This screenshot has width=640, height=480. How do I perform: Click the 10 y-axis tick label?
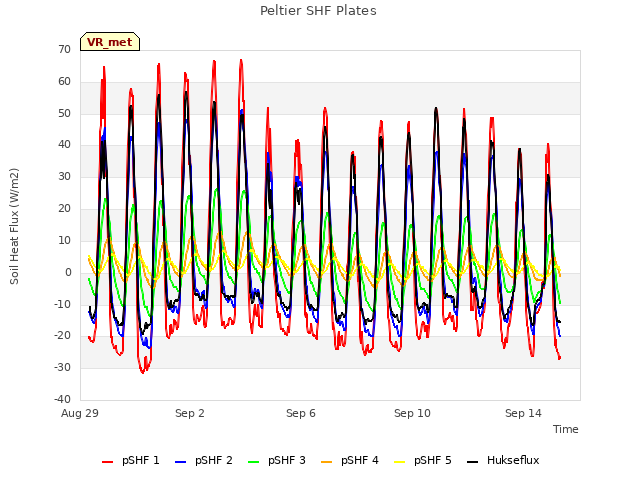pos(64,240)
